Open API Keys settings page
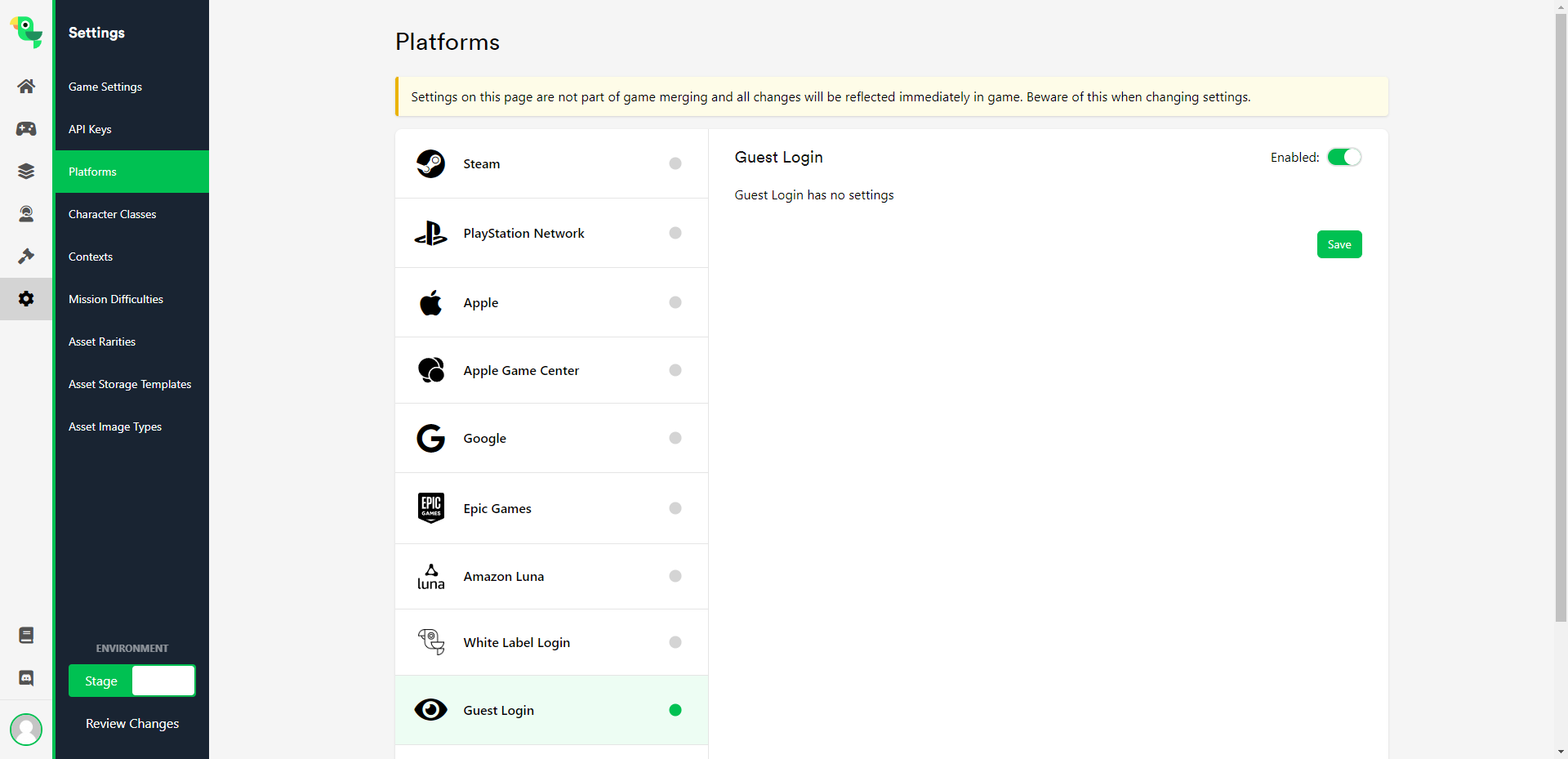Viewport: 1568px width, 759px height. [90, 129]
